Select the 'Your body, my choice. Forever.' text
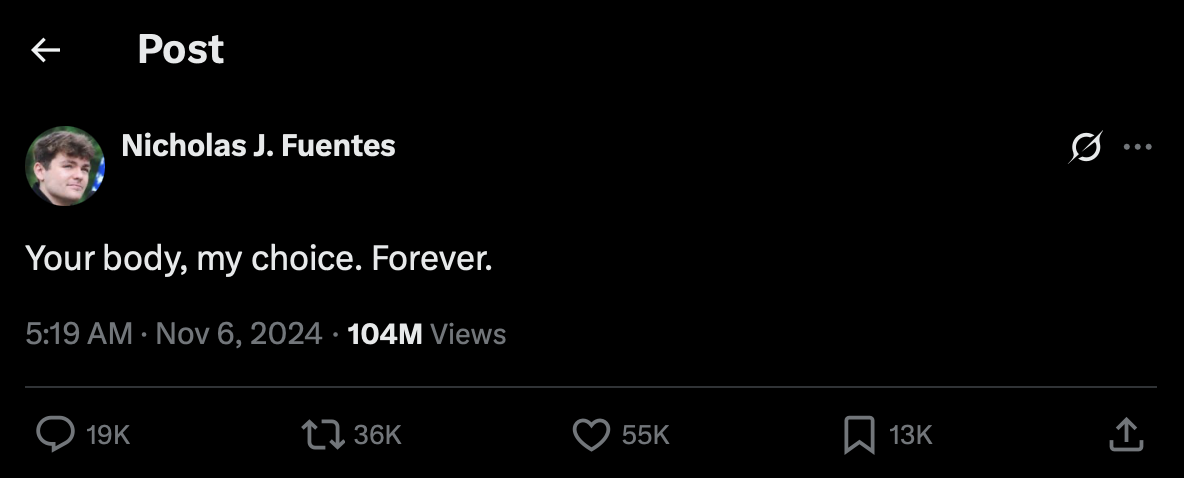1184x478 pixels. 259,259
